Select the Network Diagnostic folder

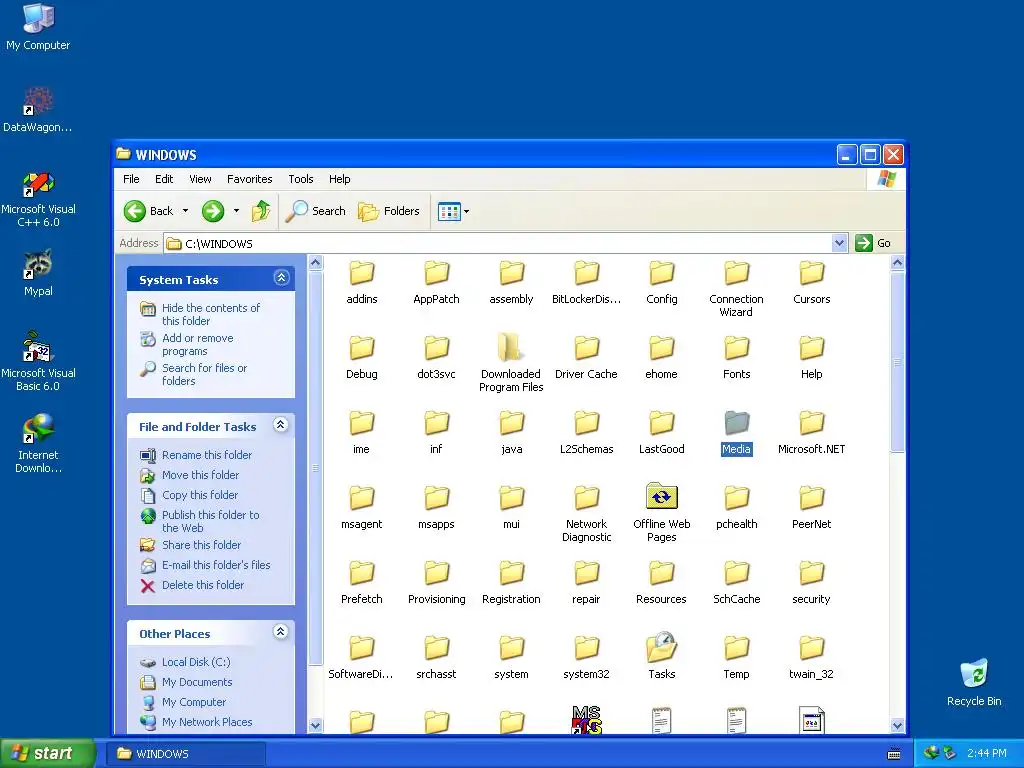[x=586, y=515]
